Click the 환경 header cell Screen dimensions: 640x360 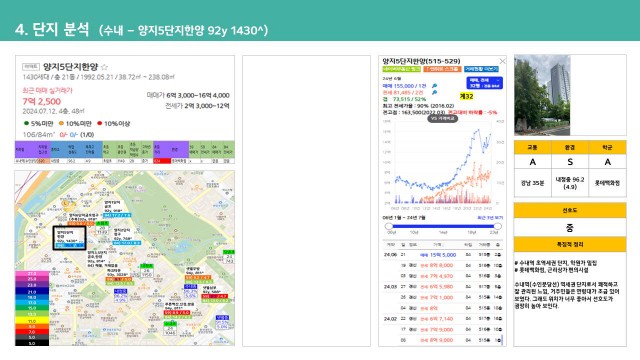570,147
